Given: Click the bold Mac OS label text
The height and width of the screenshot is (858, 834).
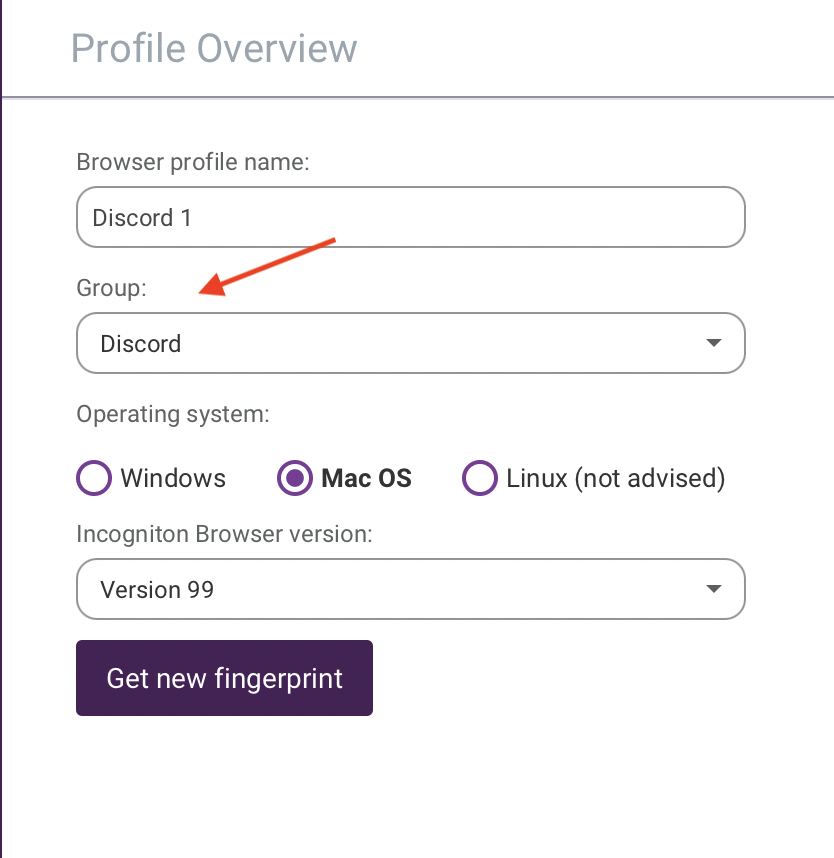Looking at the screenshot, I should 367,478.
